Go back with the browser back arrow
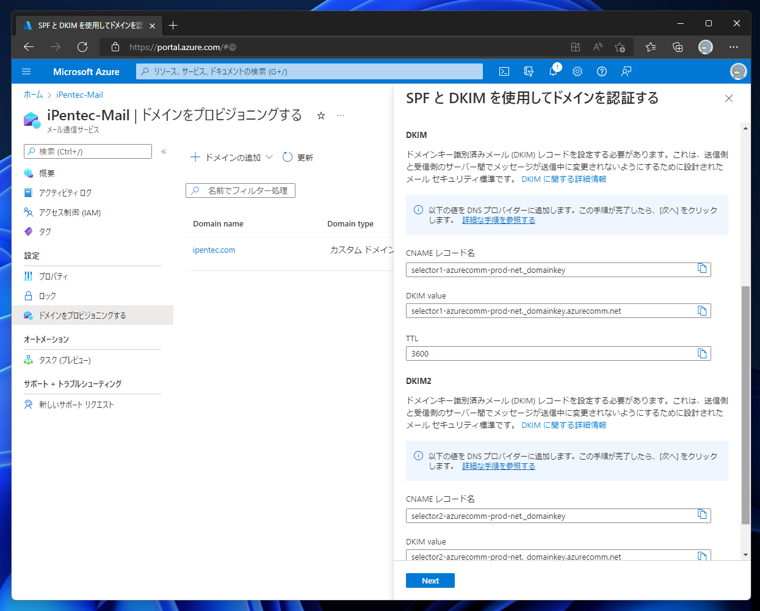 (29, 47)
